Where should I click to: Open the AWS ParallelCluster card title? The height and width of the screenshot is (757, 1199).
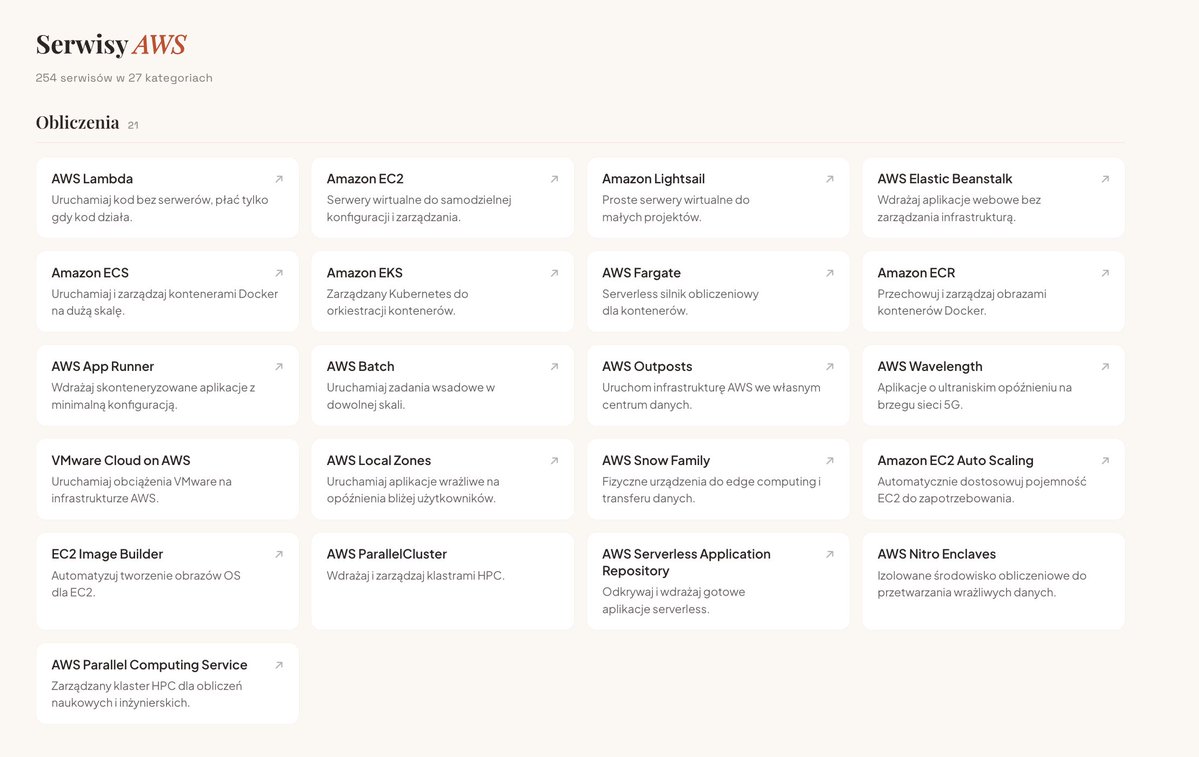386,554
